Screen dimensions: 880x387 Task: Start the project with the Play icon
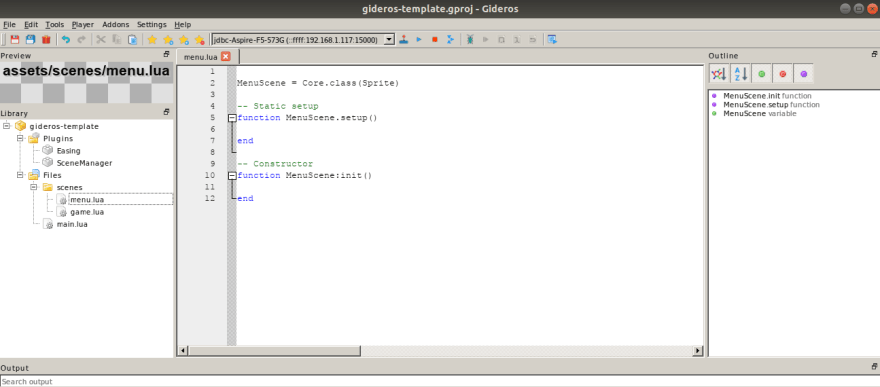click(419, 40)
